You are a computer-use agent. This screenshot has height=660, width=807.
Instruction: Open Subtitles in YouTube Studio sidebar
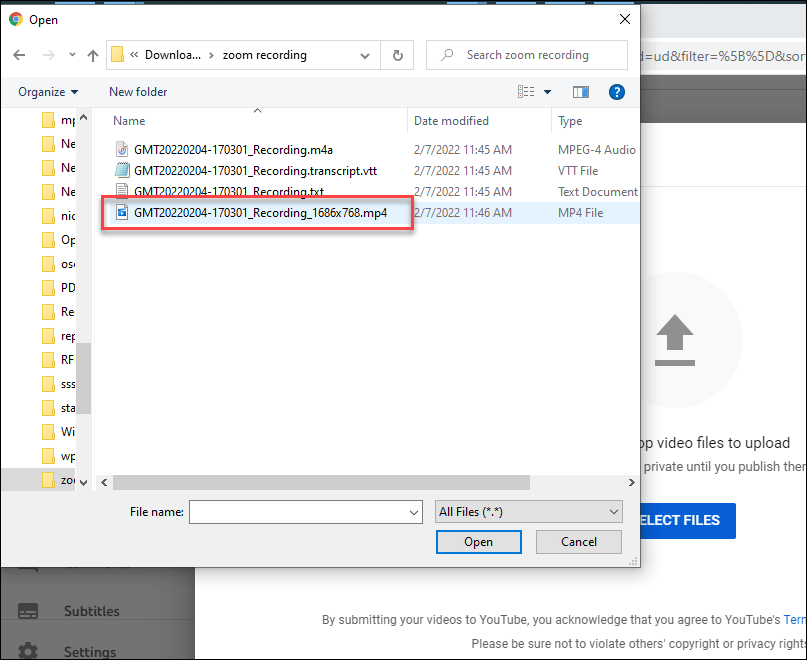92,611
